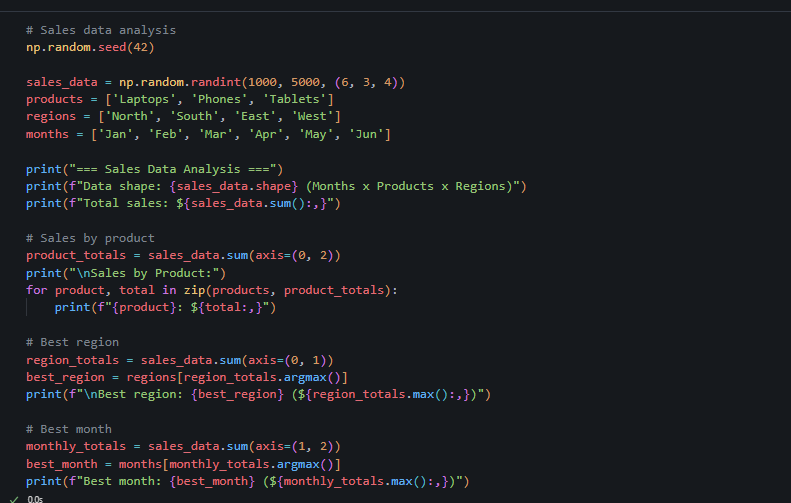Click the region_totals assignment line
The height and width of the screenshot is (503, 791).
tap(180, 360)
